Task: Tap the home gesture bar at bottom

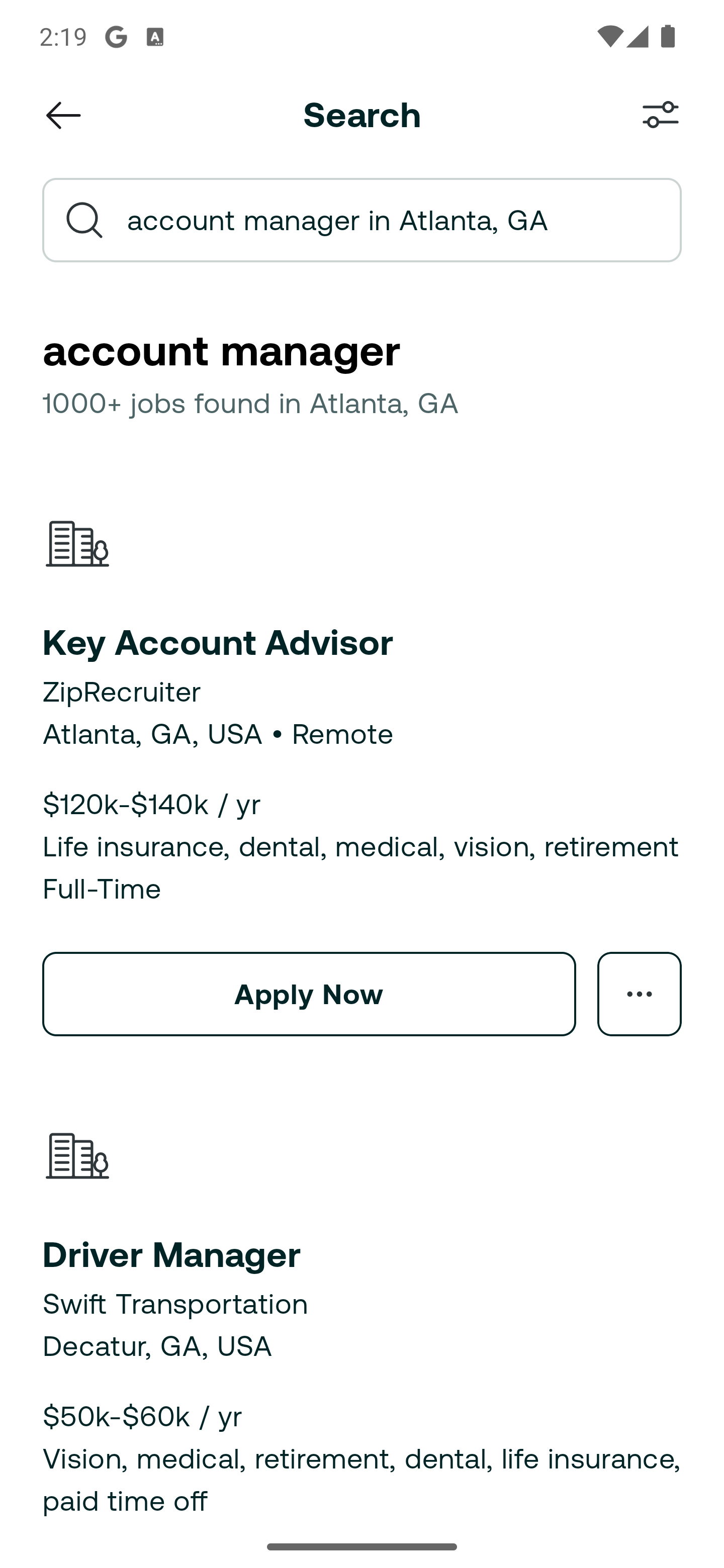Action: [361, 1547]
